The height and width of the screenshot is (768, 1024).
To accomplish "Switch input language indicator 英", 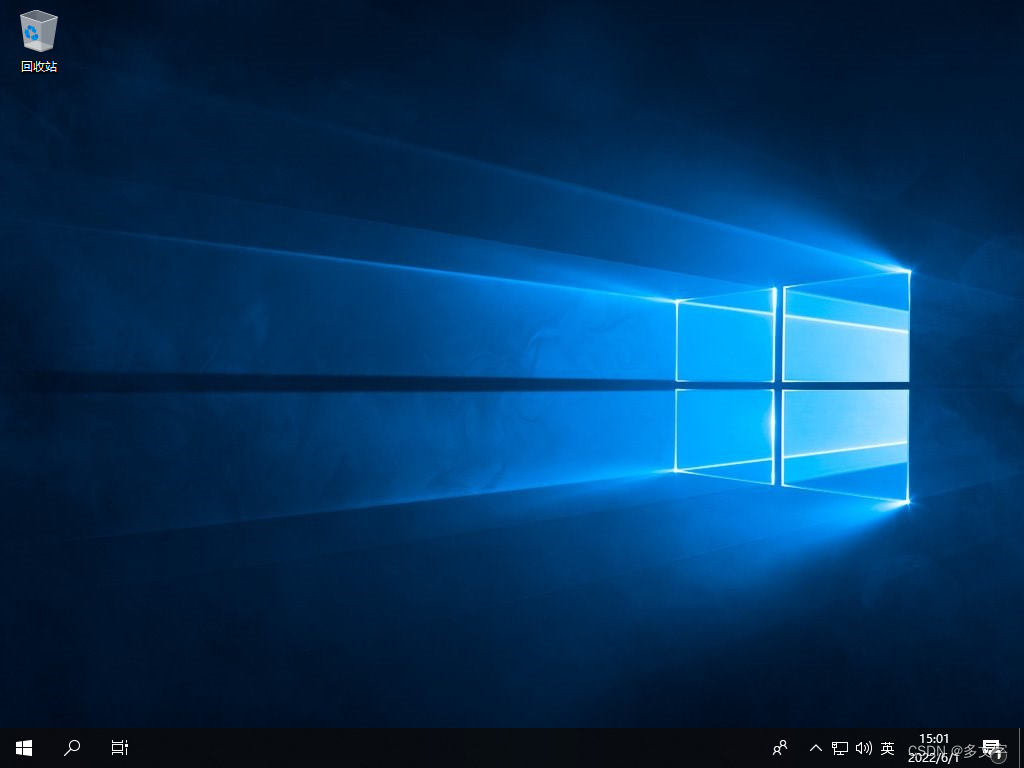I will click(x=887, y=748).
